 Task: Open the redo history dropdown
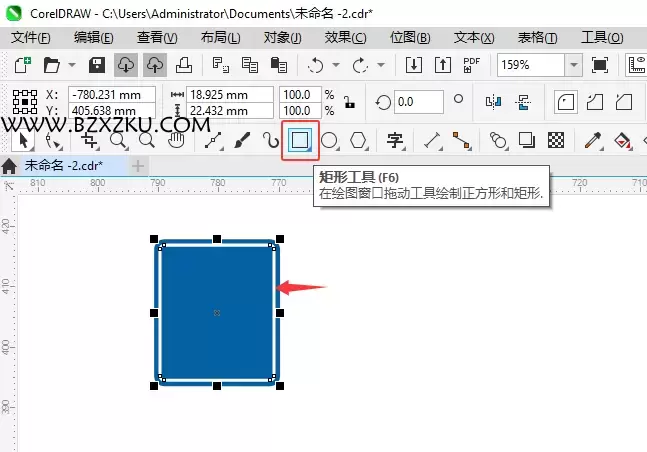point(381,65)
